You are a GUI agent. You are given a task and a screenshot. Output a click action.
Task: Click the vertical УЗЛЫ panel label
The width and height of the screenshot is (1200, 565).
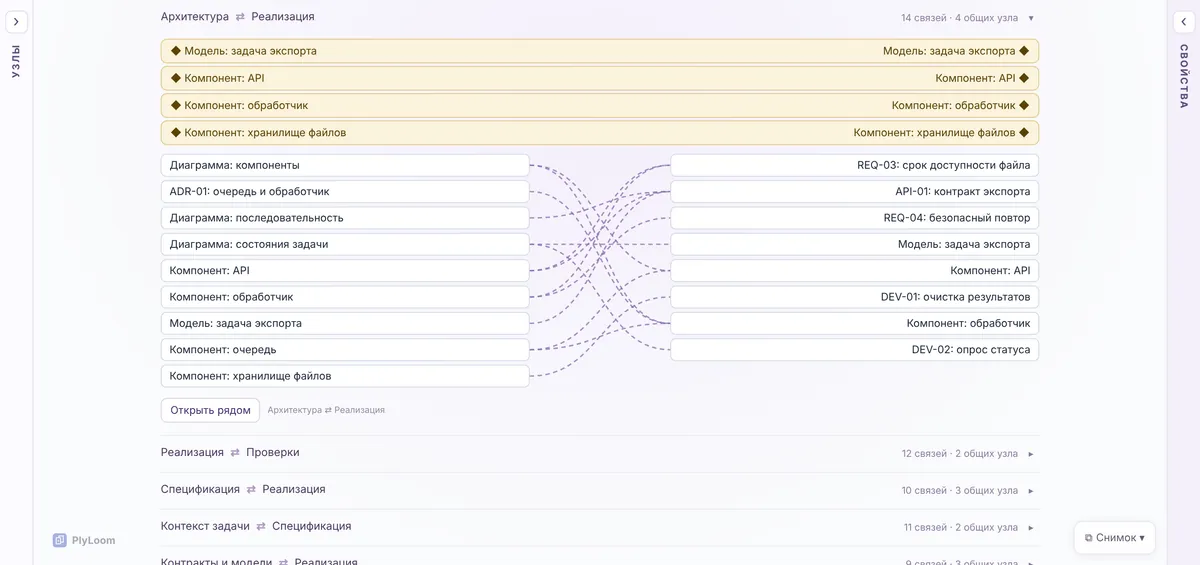point(16,61)
